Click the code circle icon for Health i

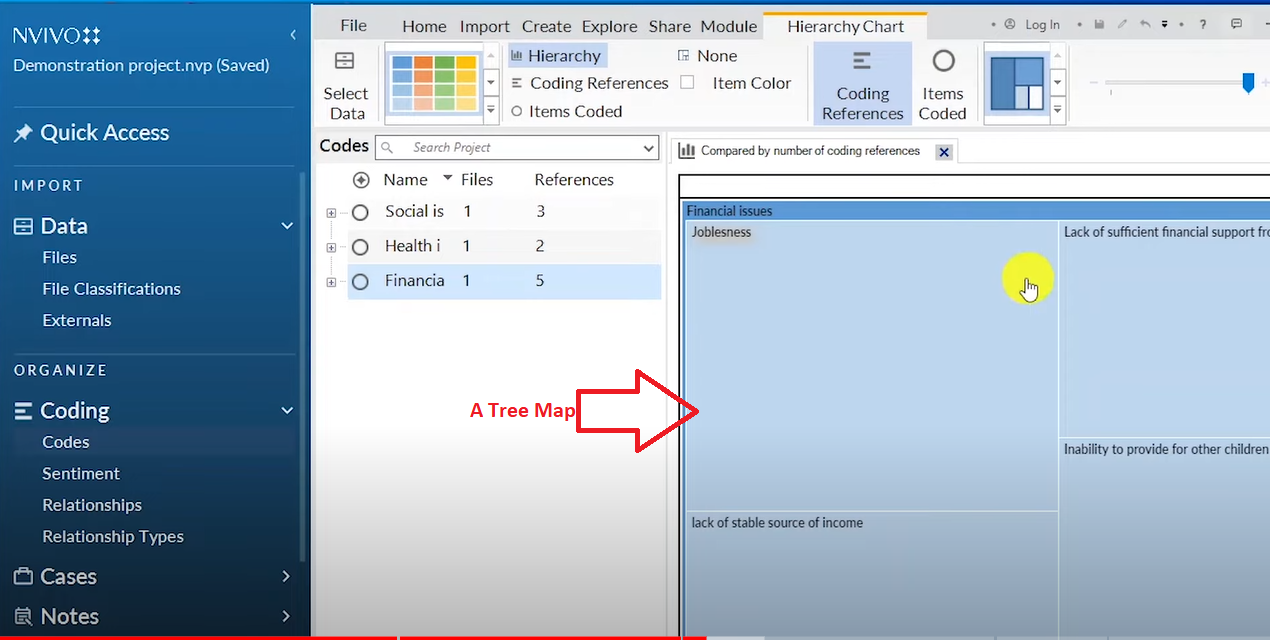(360, 247)
